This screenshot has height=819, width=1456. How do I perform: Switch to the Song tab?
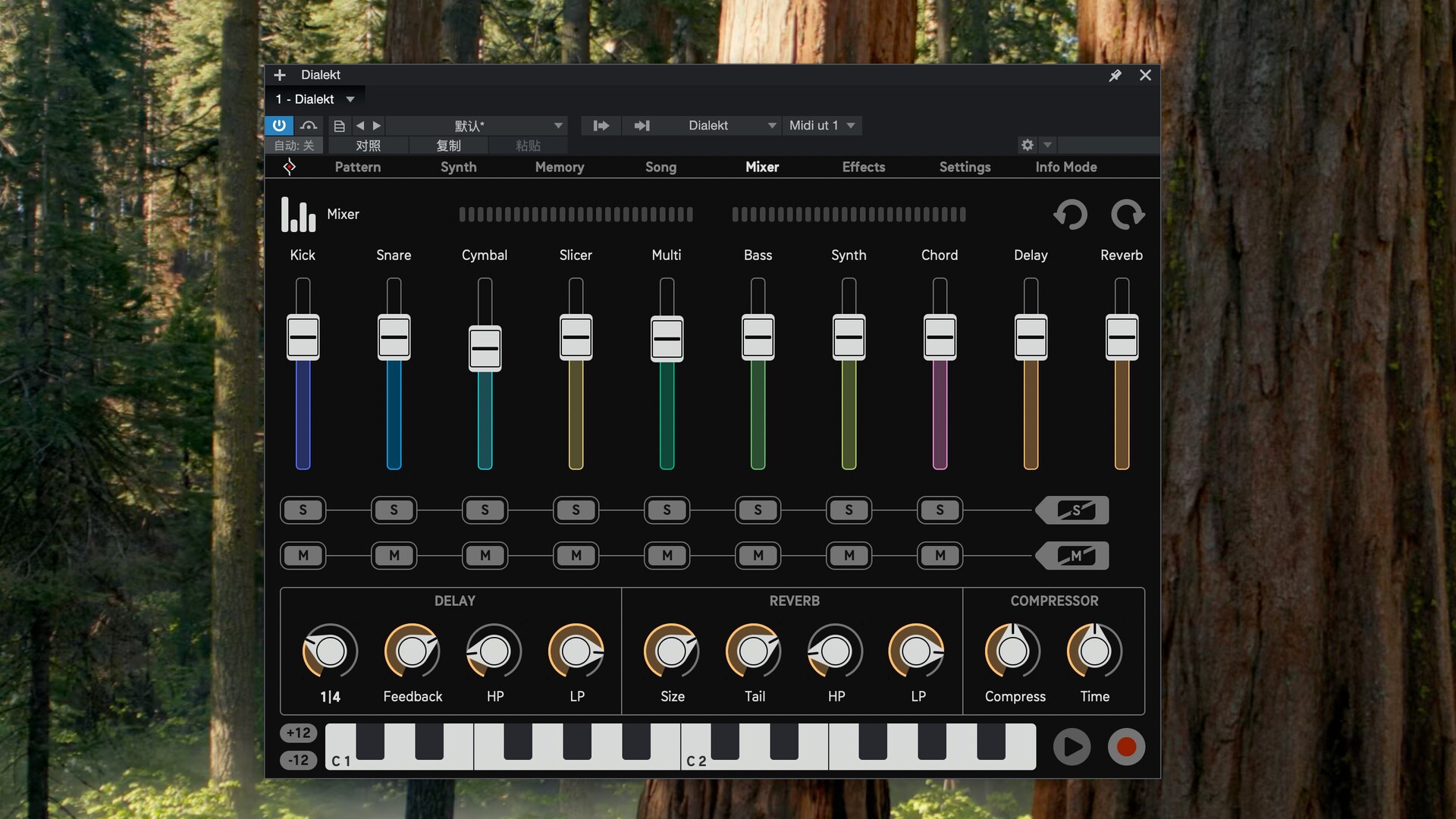(661, 167)
